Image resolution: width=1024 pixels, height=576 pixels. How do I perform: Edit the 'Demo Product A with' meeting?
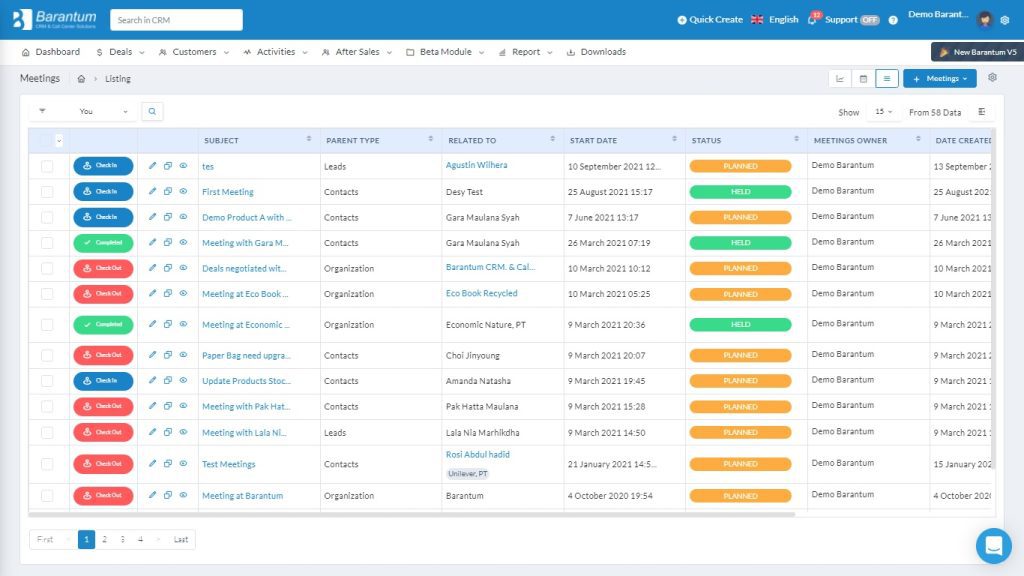click(x=152, y=217)
